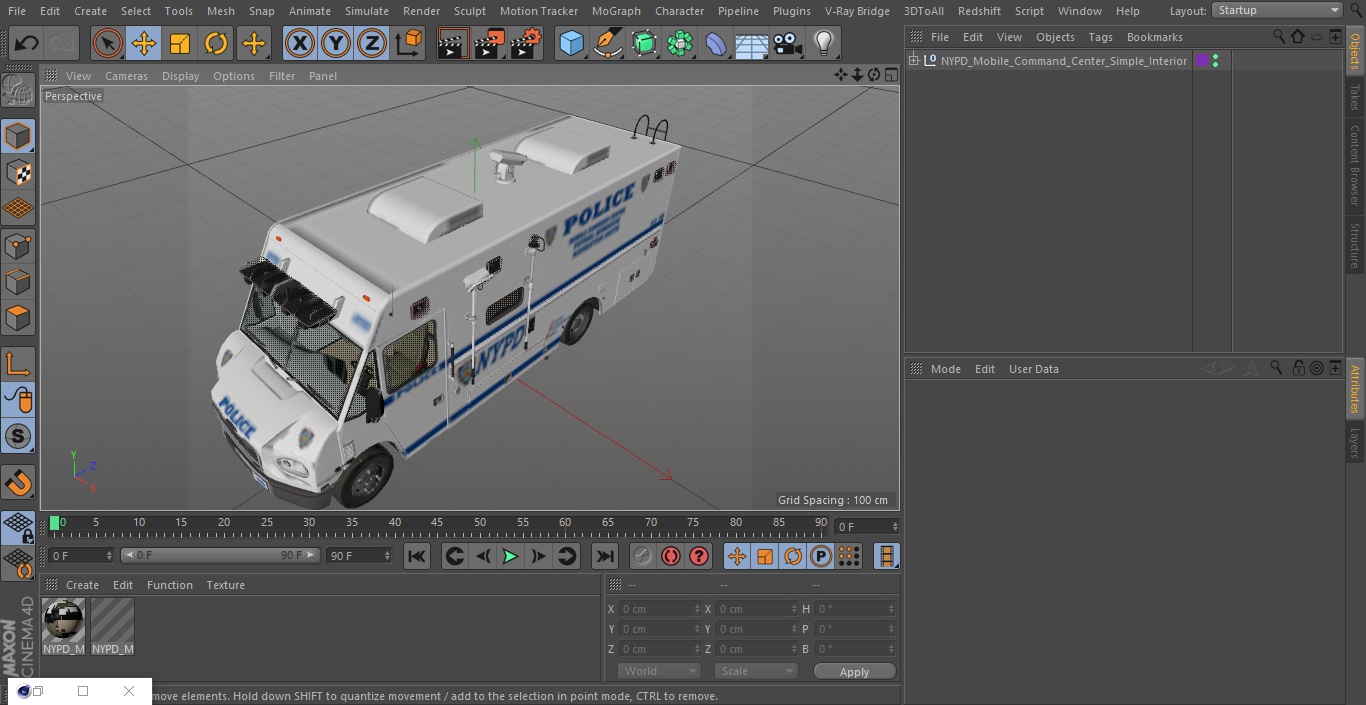Open the Simulate menu
The image size is (1366, 705).
tap(367, 11)
